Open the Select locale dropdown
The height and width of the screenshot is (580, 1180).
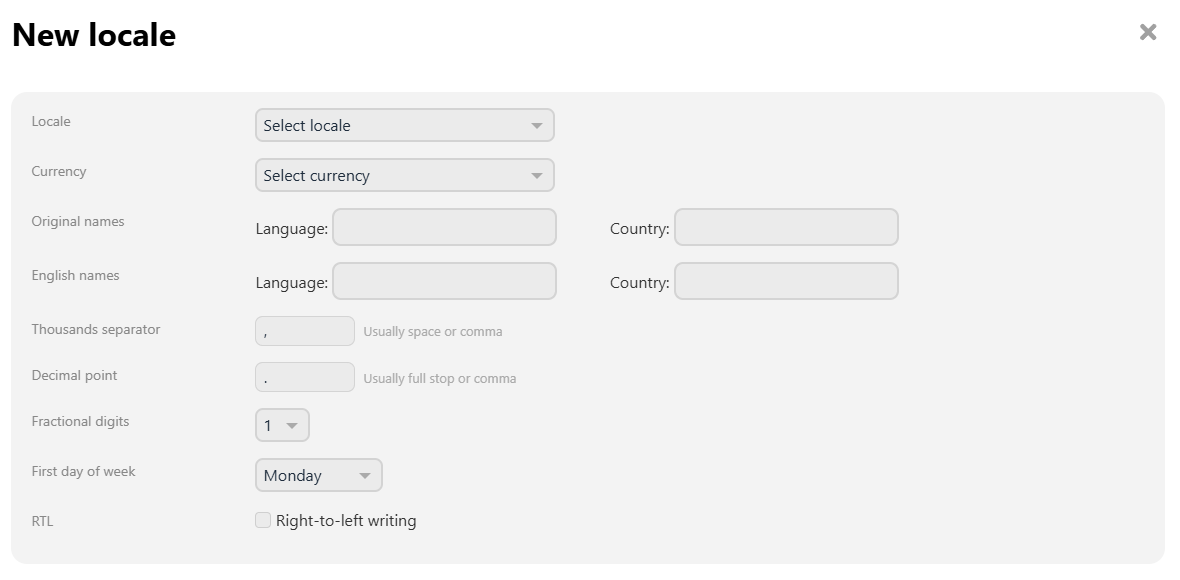pyautogui.click(x=405, y=125)
